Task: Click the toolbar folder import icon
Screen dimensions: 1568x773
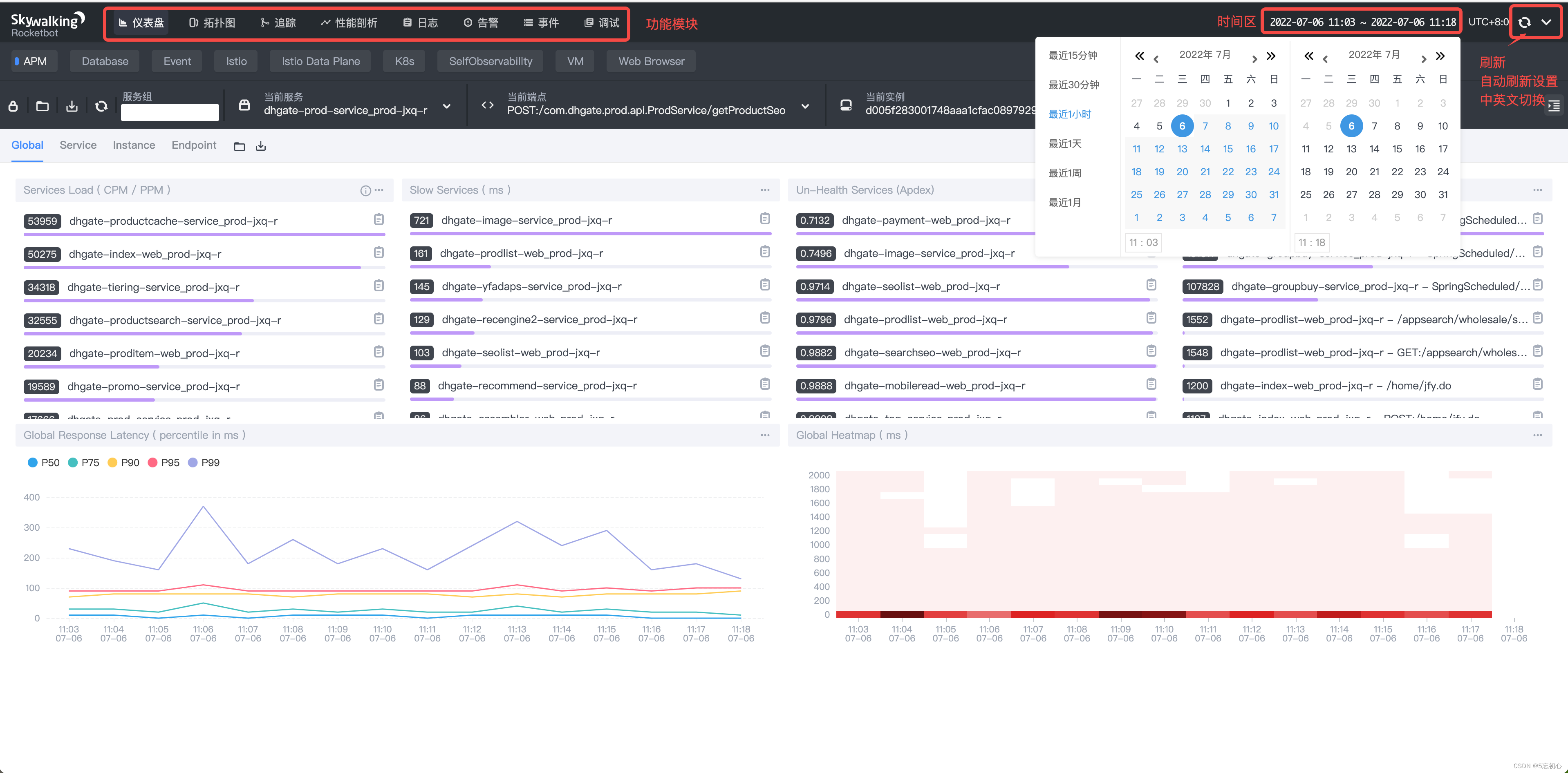Action: 42,106
